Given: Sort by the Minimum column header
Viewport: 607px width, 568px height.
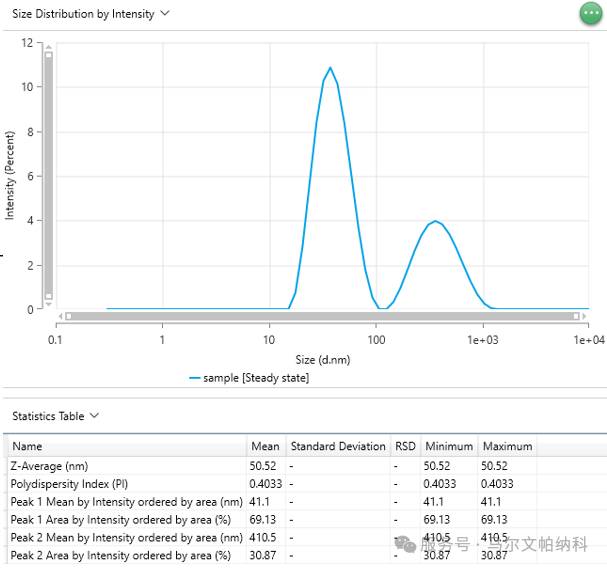Looking at the screenshot, I should coord(449,446).
